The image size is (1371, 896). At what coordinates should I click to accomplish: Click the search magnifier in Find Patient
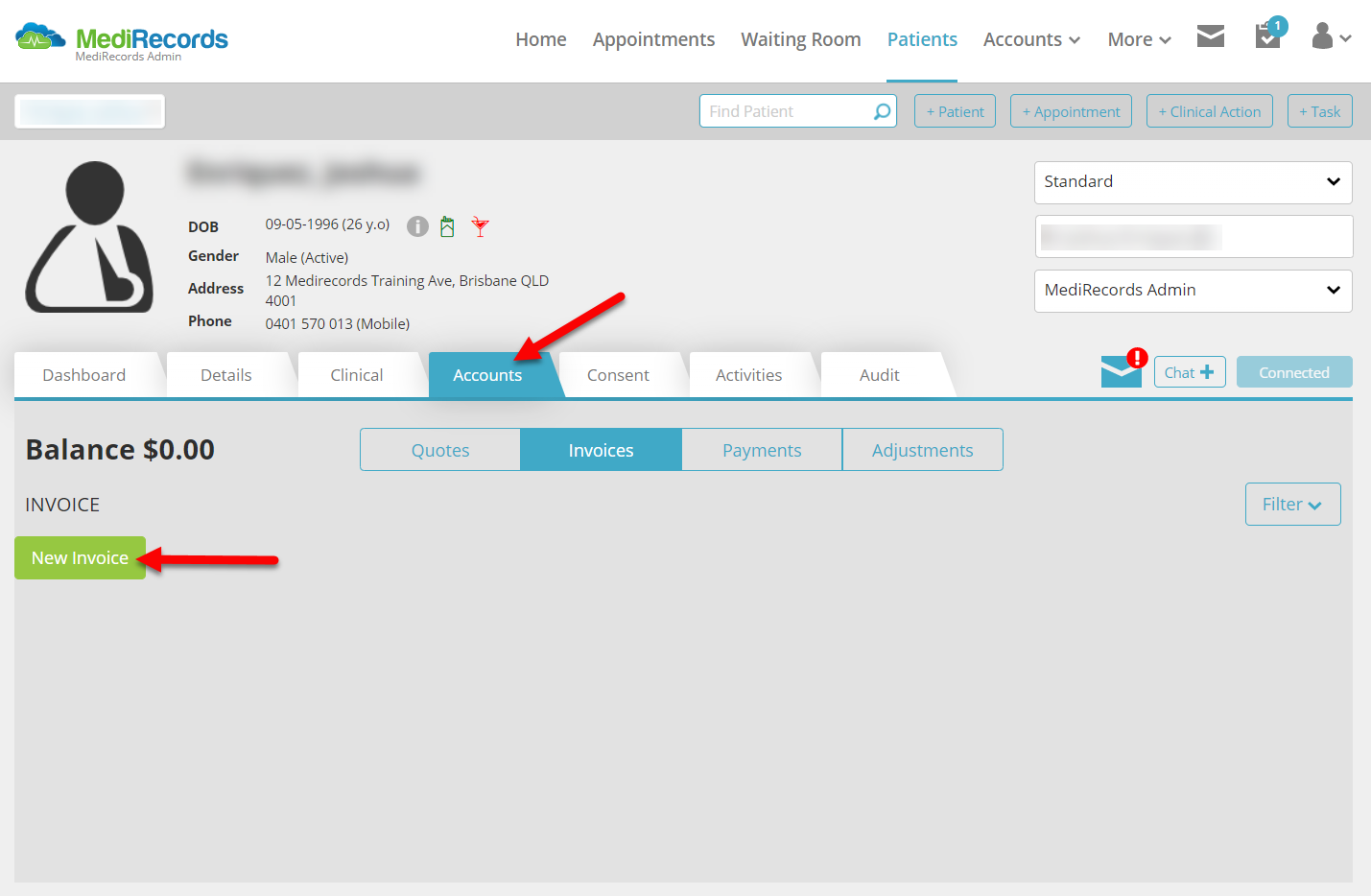click(882, 111)
